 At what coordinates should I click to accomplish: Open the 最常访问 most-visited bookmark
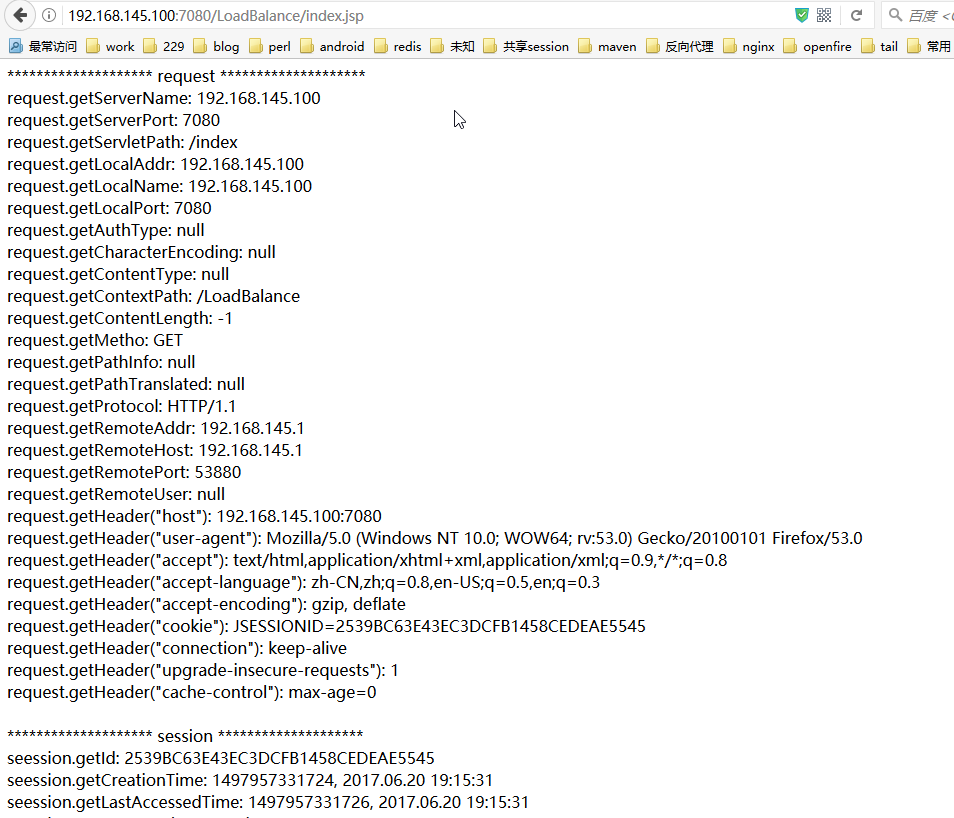coord(43,46)
